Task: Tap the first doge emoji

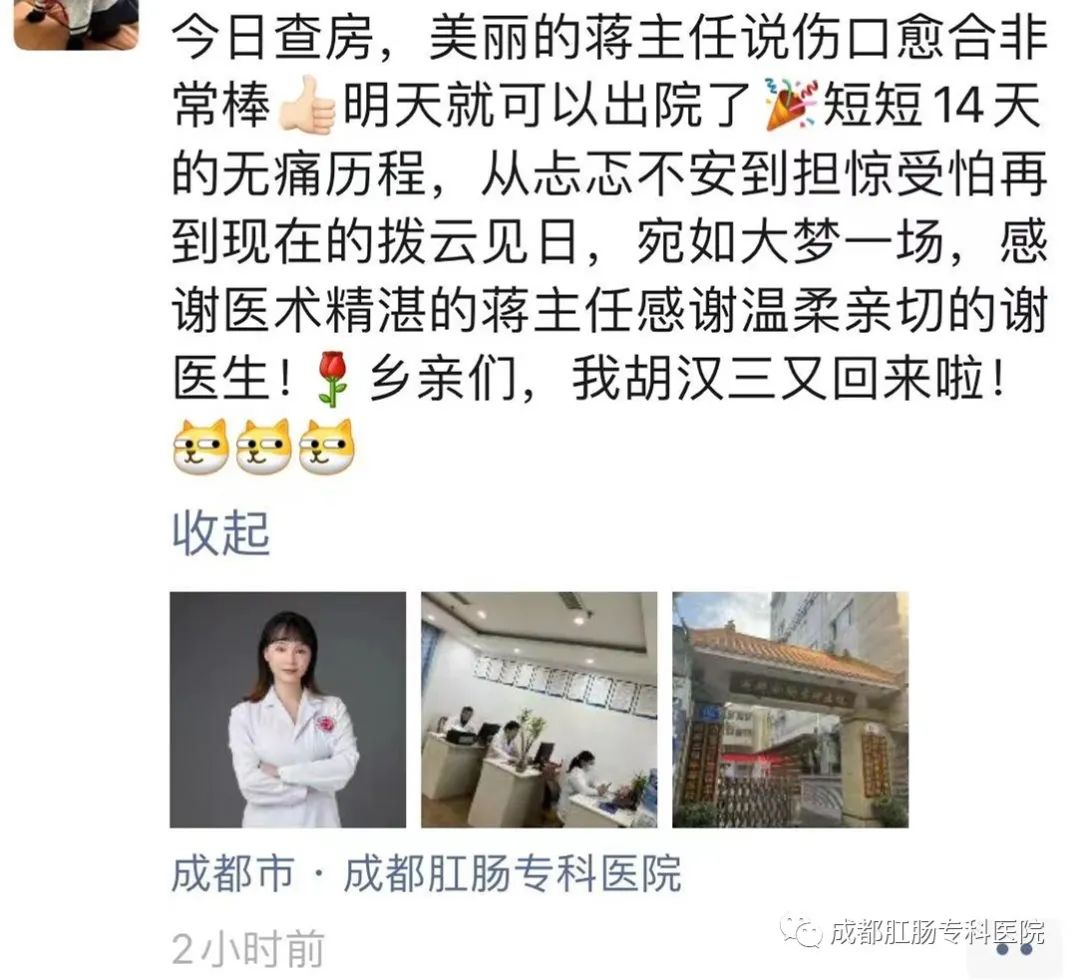Action: 200,446
